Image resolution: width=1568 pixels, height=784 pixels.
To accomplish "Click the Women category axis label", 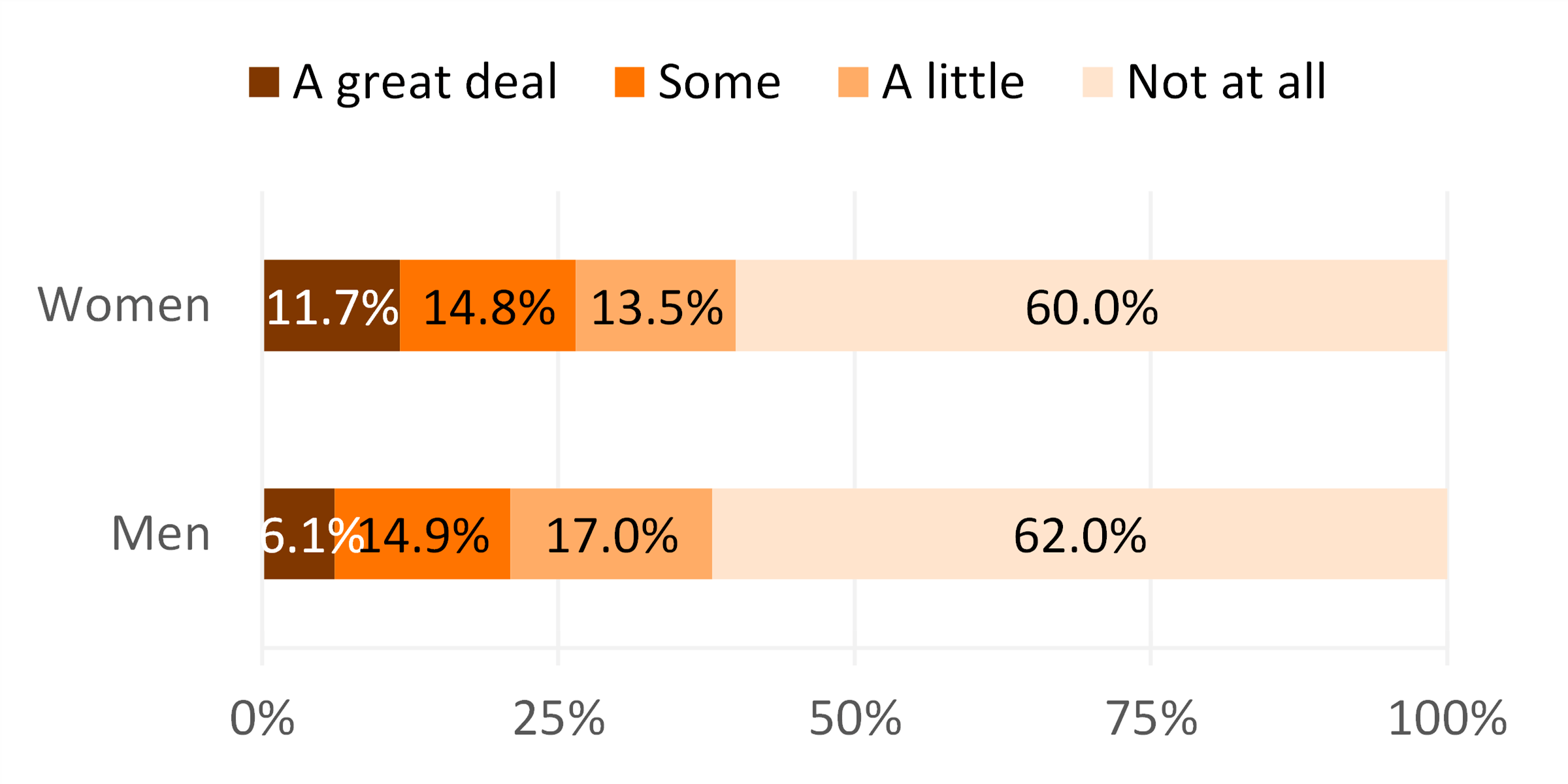I will coord(124,304).
